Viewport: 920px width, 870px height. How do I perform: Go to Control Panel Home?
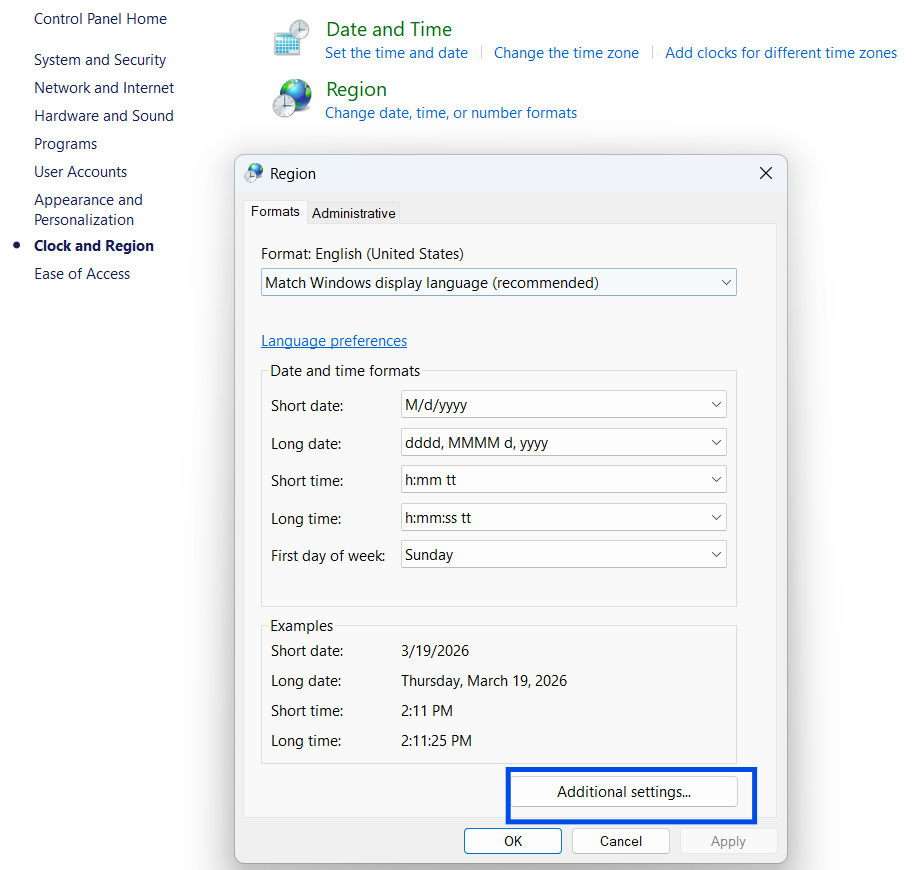click(x=100, y=19)
